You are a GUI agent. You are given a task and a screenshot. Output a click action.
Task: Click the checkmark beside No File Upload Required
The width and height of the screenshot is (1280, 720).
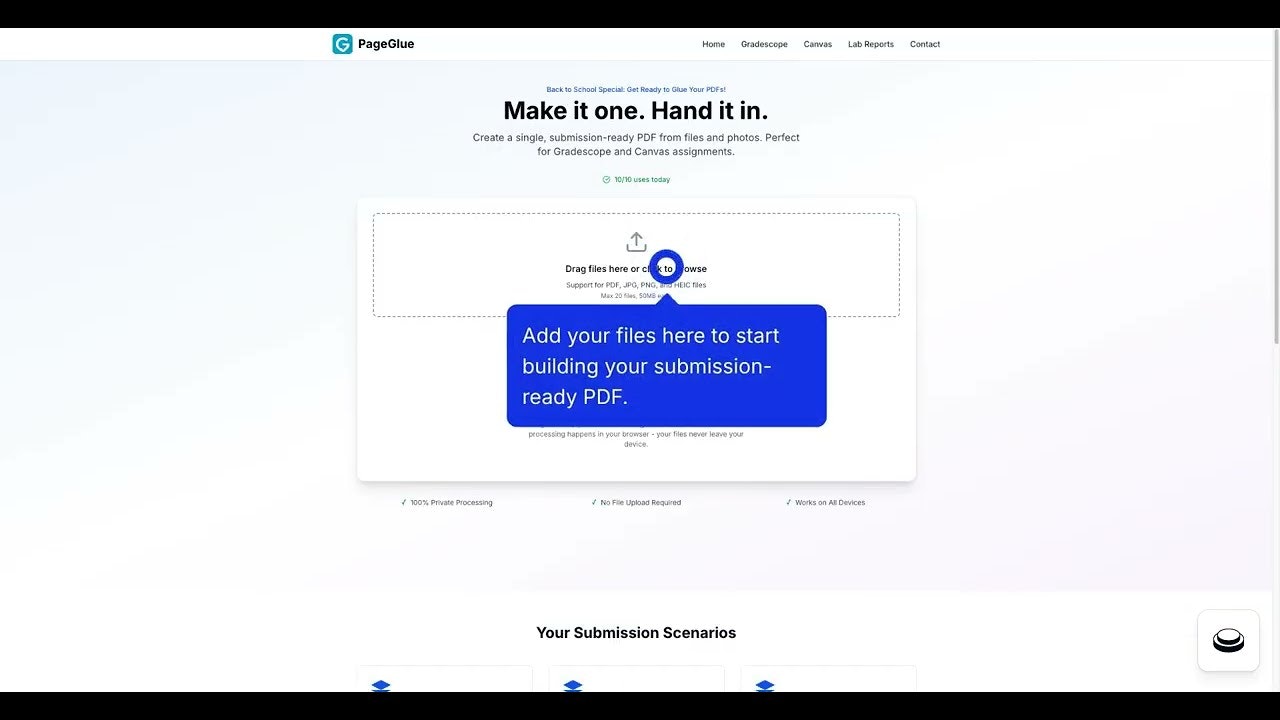coord(594,502)
